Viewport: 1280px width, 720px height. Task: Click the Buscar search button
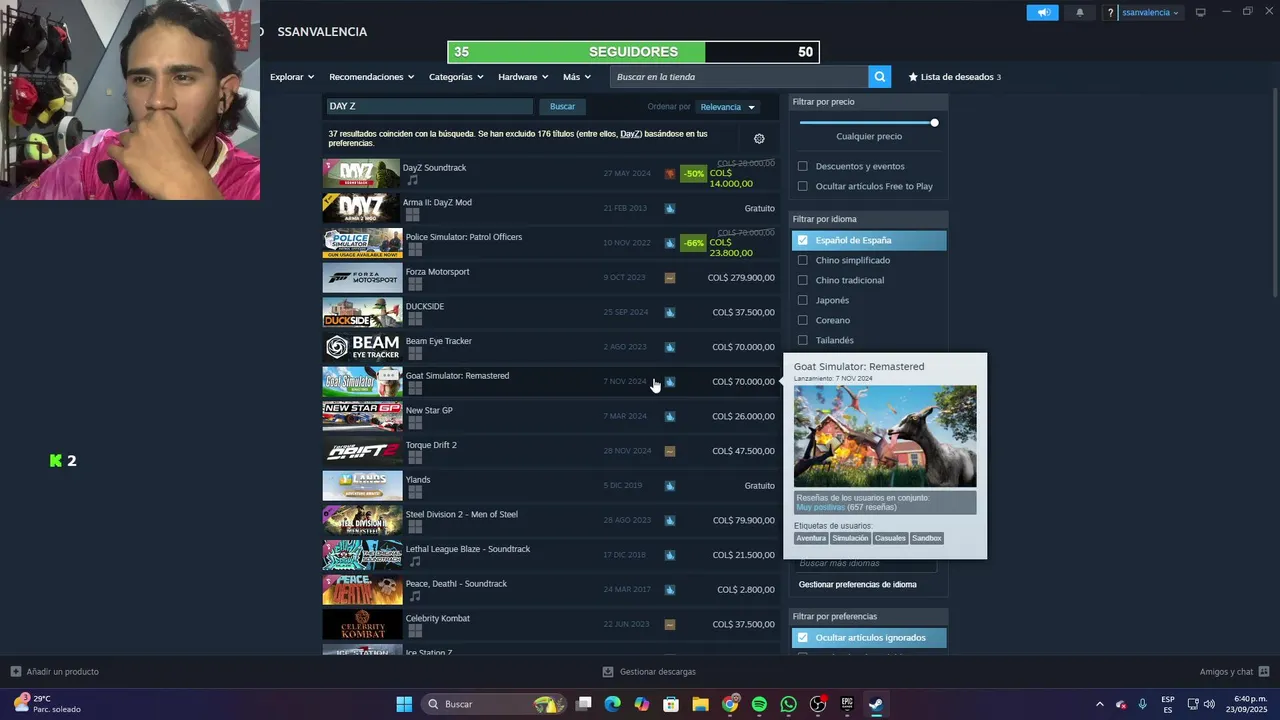pyautogui.click(x=562, y=107)
